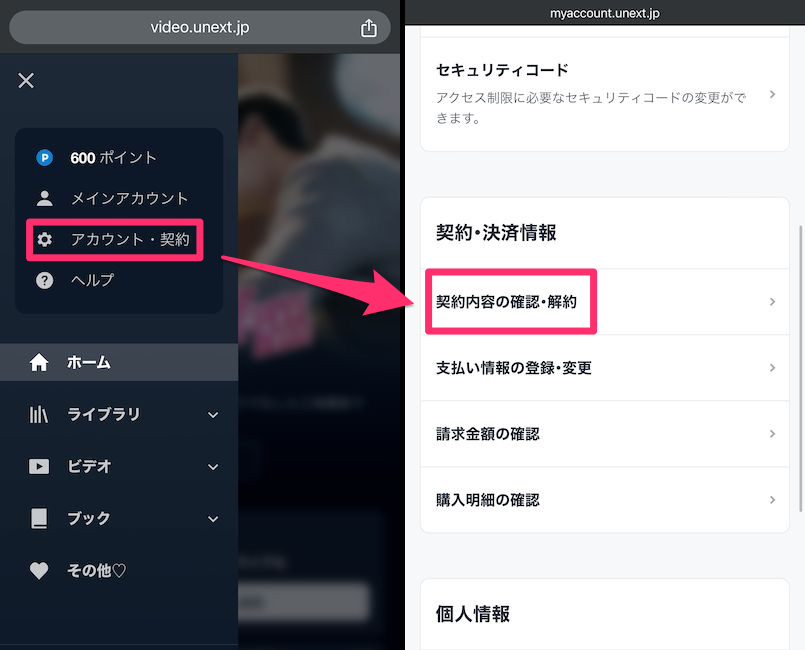Screen dimensions: 805x650
Task: Tap the share icon in the address bar
Action: [369, 28]
